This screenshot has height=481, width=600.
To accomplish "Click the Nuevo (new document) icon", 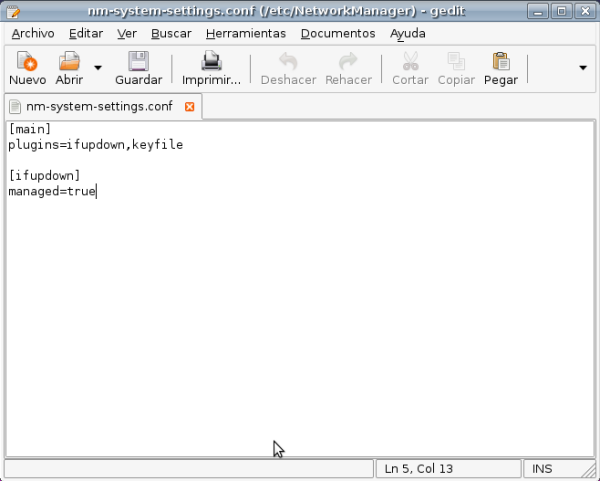I will [x=27, y=62].
